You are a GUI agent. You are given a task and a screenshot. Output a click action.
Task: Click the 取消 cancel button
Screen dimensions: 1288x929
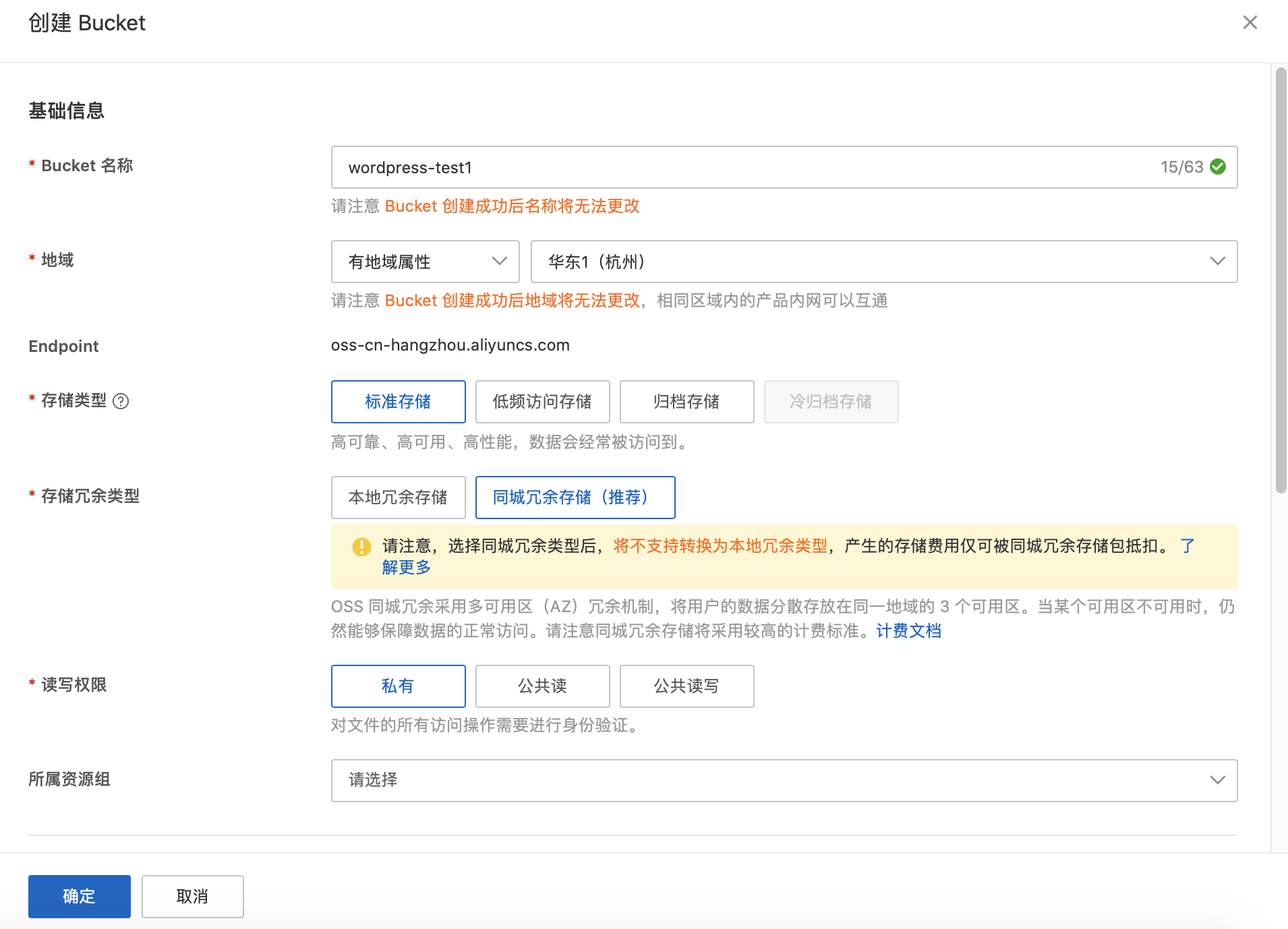pyautogui.click(x=192, y=897)
